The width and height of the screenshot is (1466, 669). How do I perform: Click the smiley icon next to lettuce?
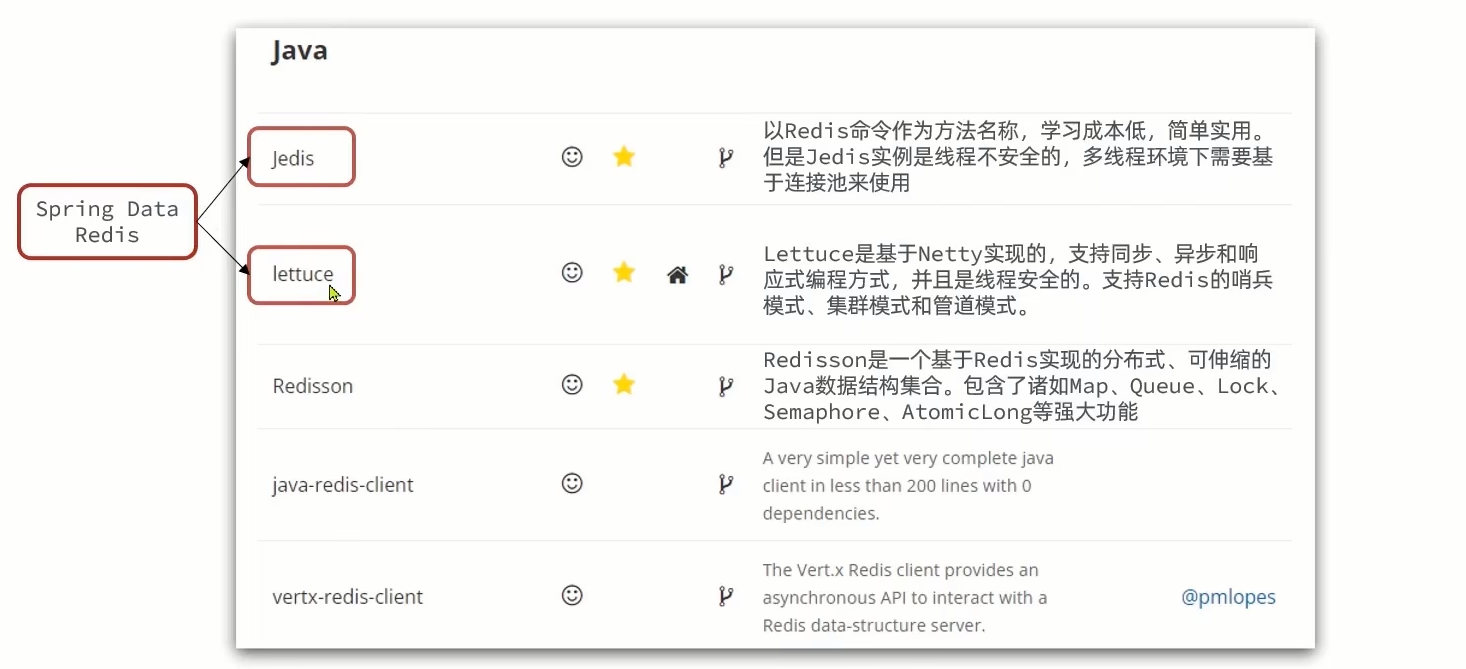click(x=571, y=272)
